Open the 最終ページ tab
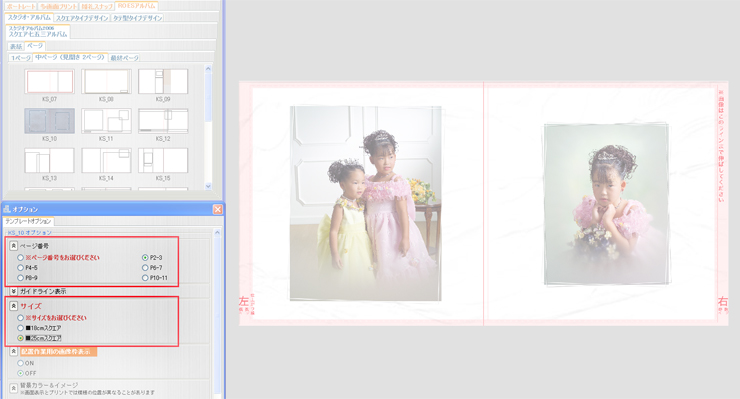The height and width of the screenshot is (399, 740). [125, 58]
